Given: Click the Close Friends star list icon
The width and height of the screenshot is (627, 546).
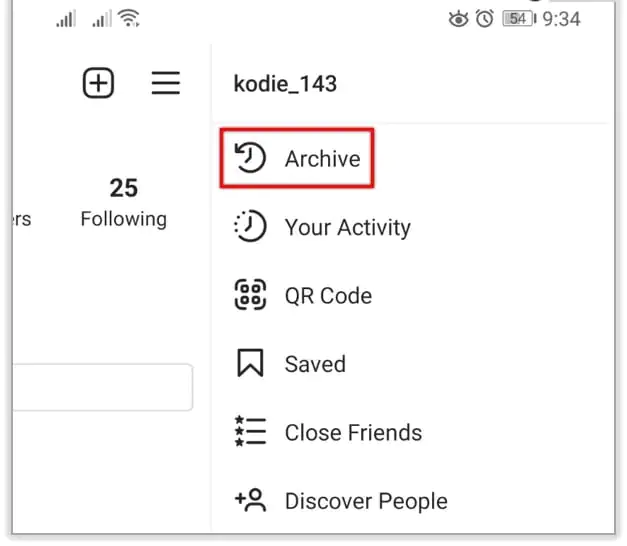Looking at the screenshot, I should click(250, 432).
